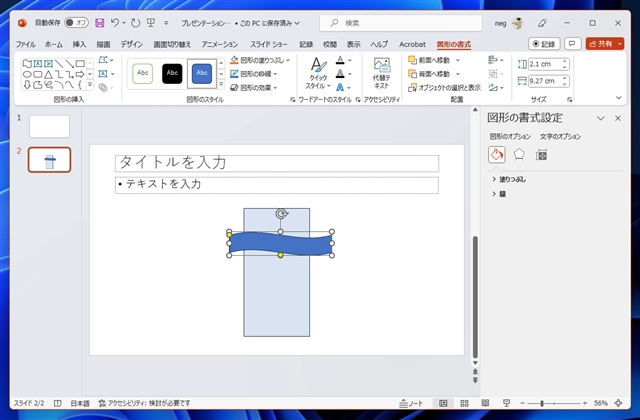Screen dimensions: 640x420
Task: Collapse the ribbon with the chevron
Action: click(618, 98)
